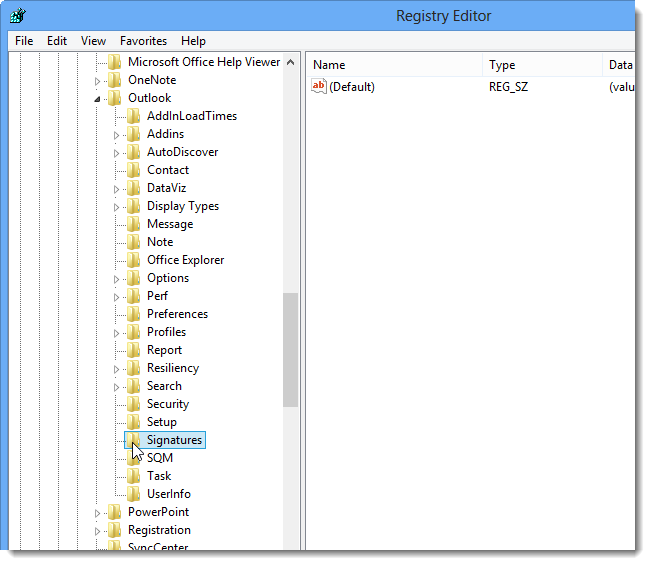This screenshot has height=565, width=650.
Task: Click the AddInLoadTimes folder icon
Action: 133,116
